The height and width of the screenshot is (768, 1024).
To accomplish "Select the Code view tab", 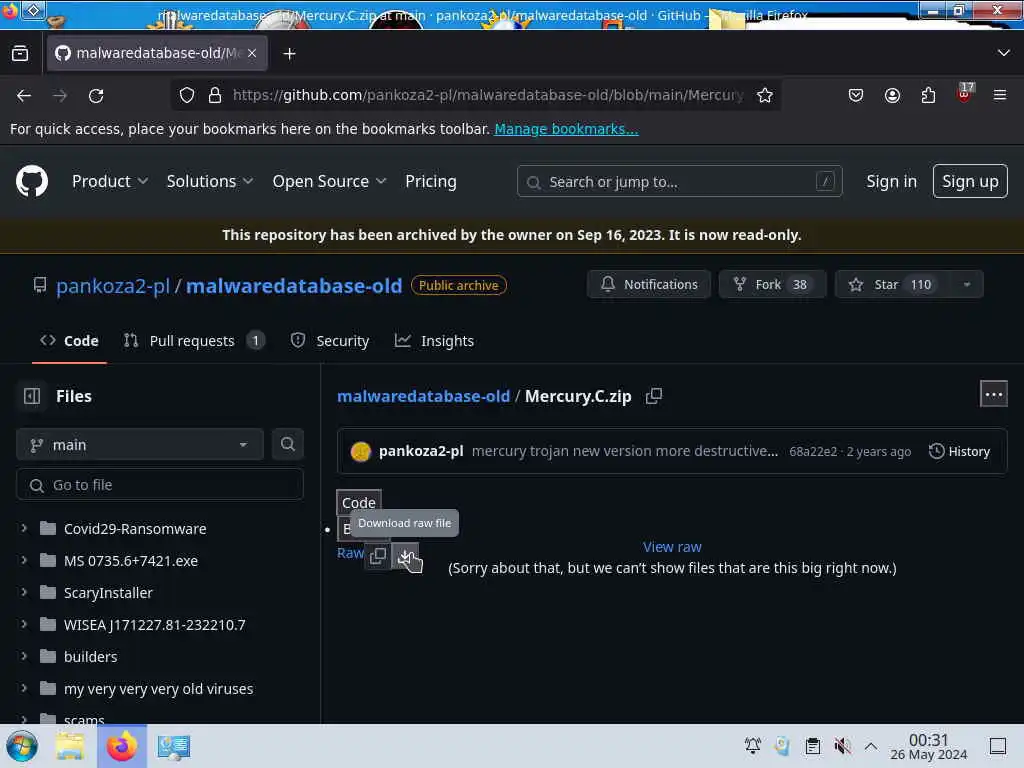I will pos(359,503).
